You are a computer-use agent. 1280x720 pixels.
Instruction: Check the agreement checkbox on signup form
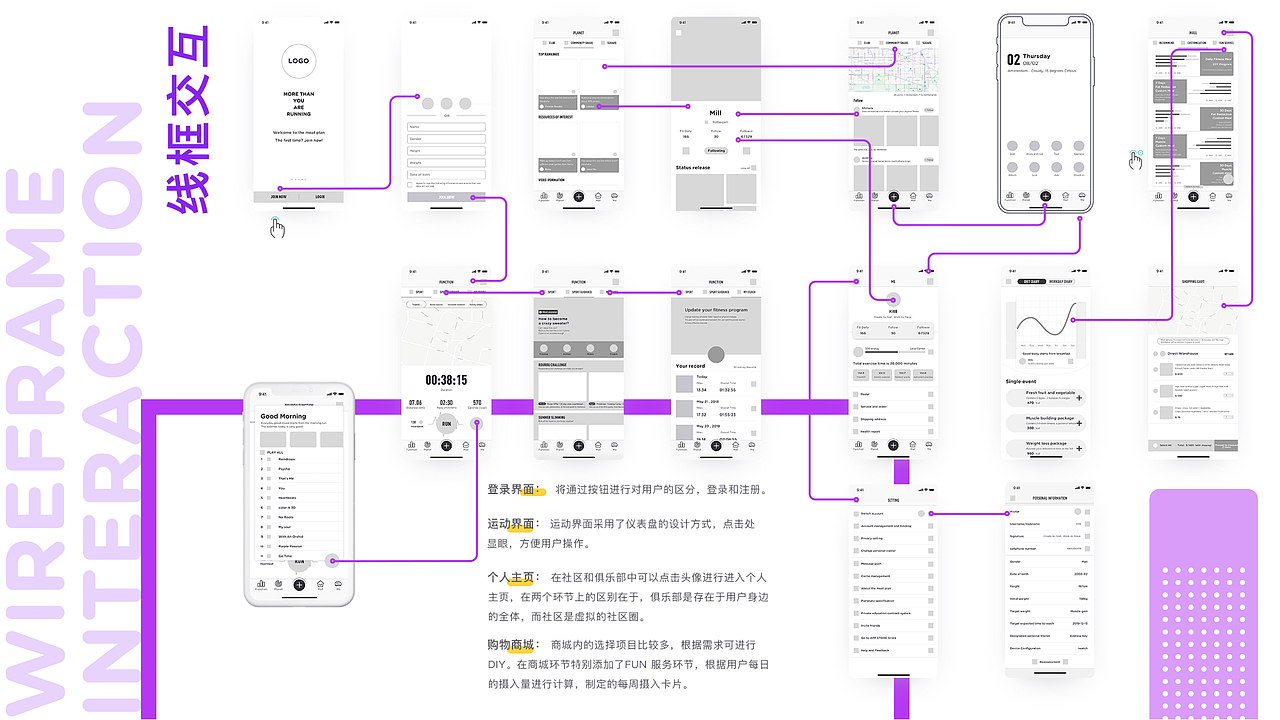[x=410, y=184]
